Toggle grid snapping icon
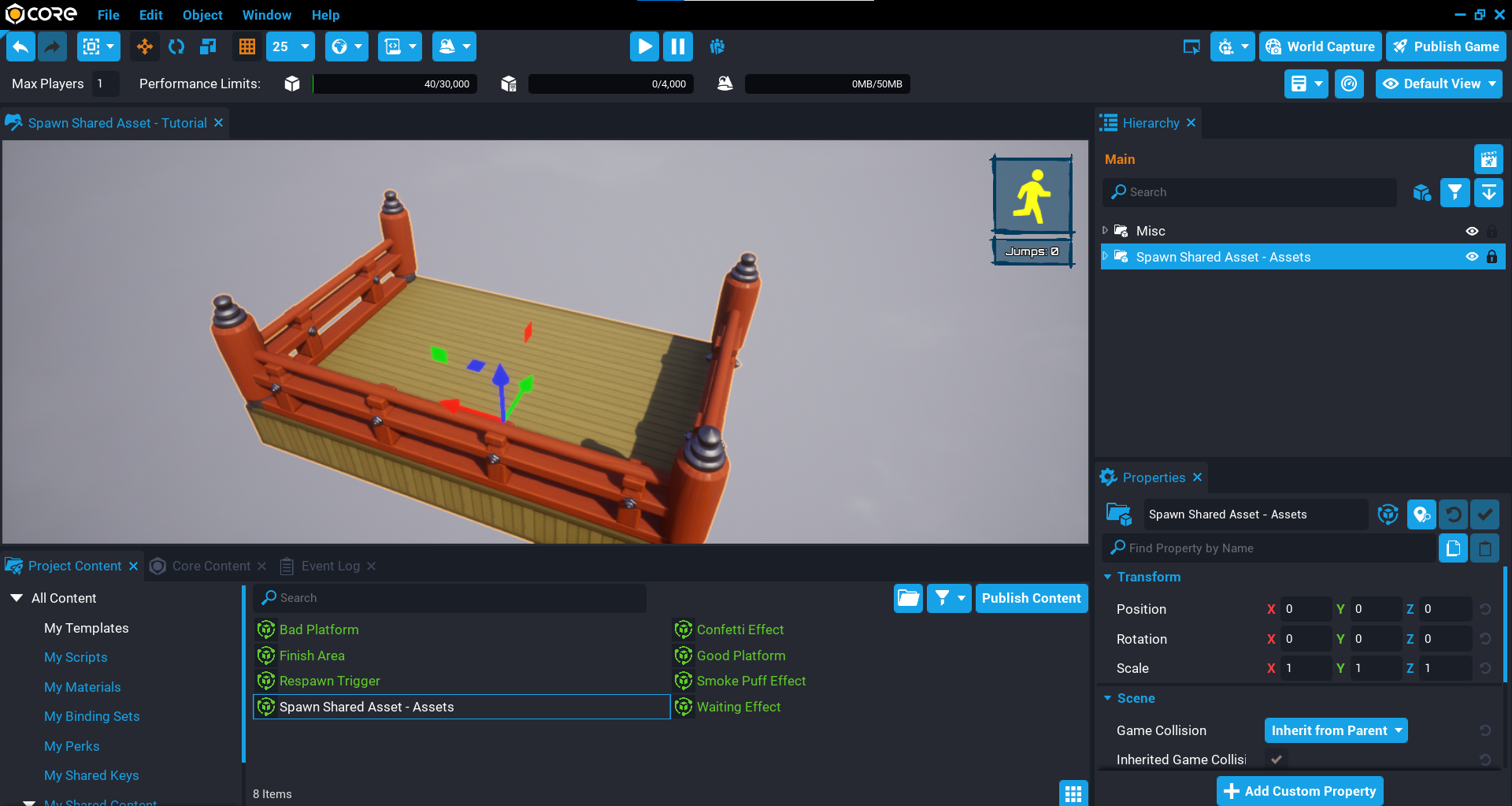1512x806 pixels. [247, 47]
